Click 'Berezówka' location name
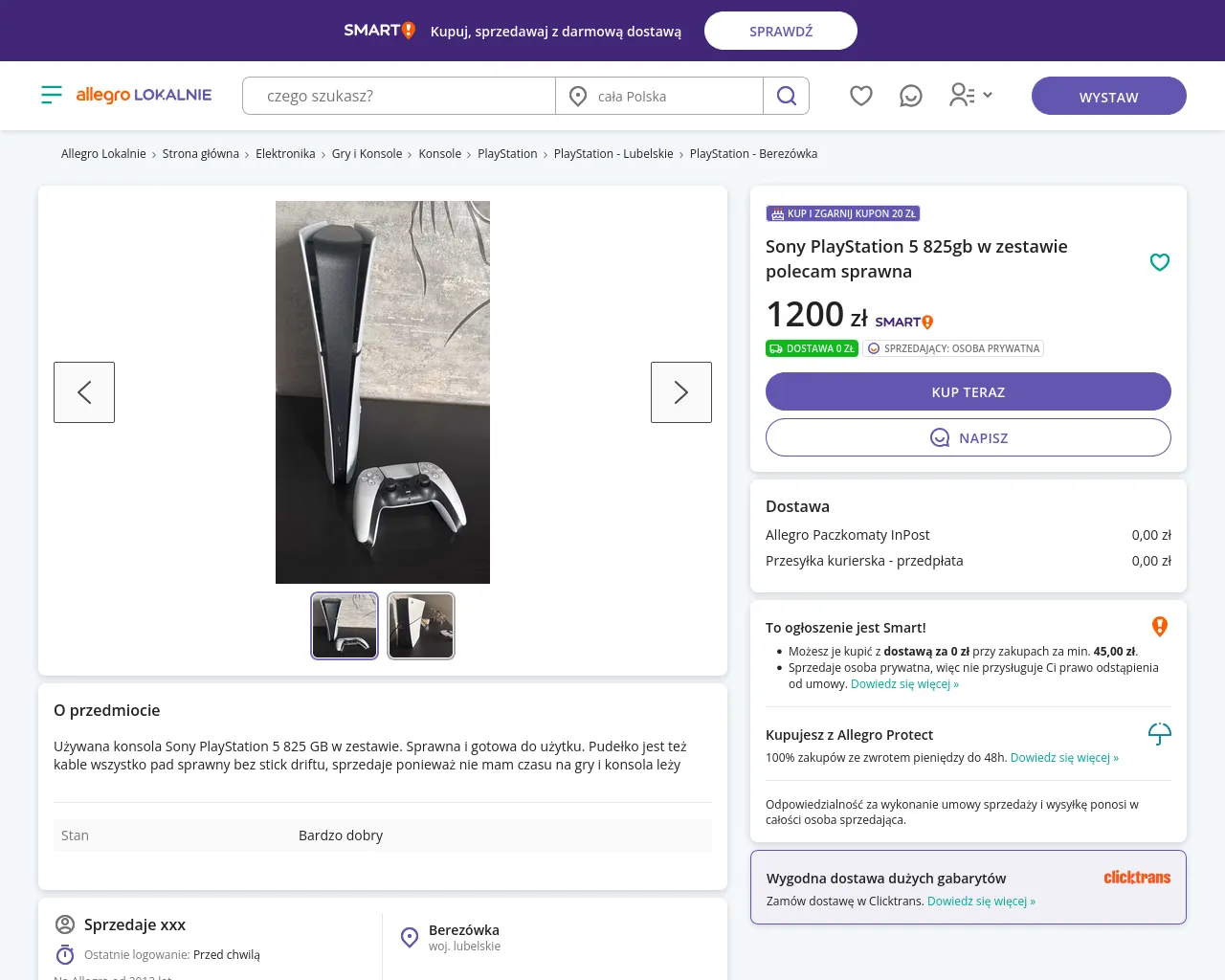The image size is (1225, 980). pos(464,930)
